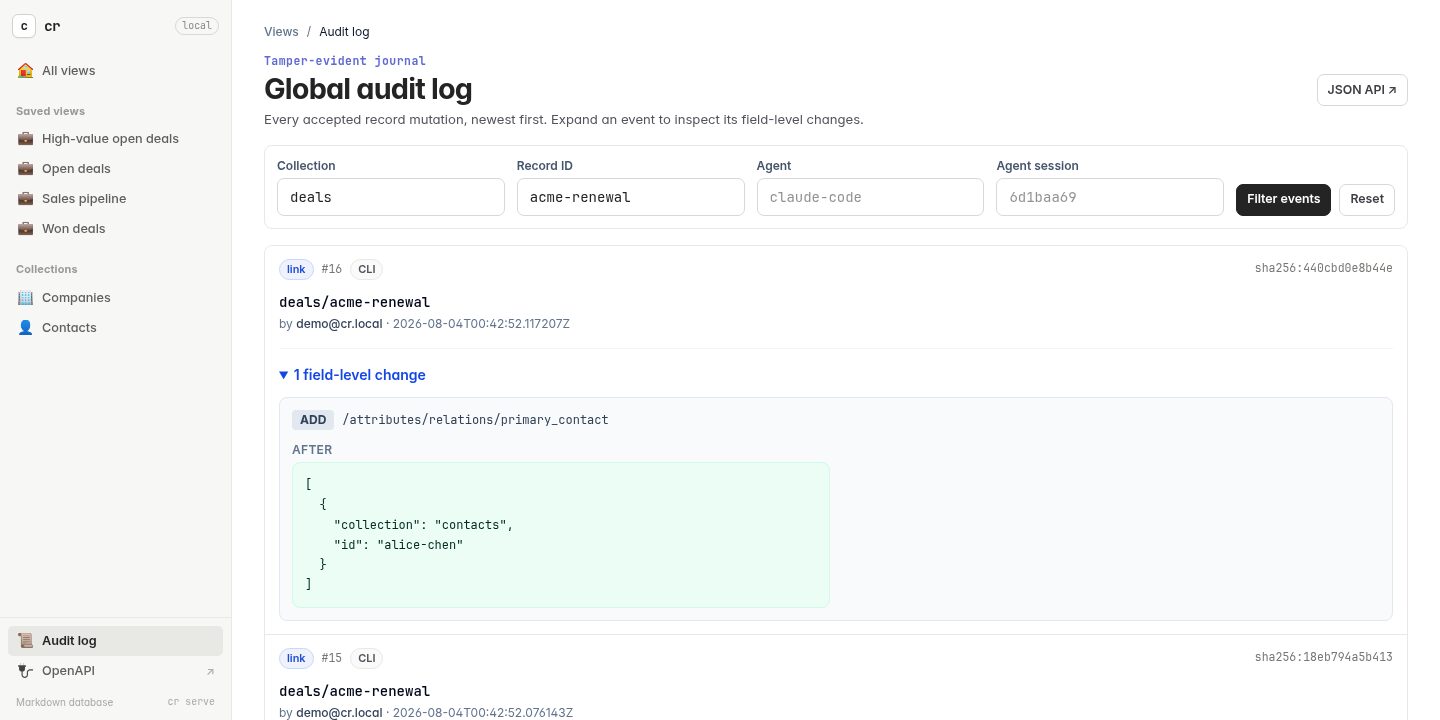Viewport: 1440px width, 720px height.
Task: Open the High-value open deals saved view
Action: [115, 139]
